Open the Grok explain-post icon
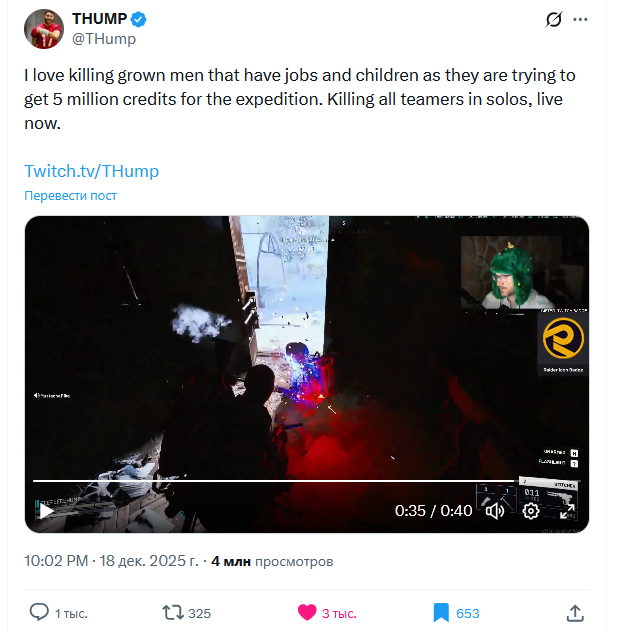621x632 pixels. pyautogui.click(x=554, y=19)
